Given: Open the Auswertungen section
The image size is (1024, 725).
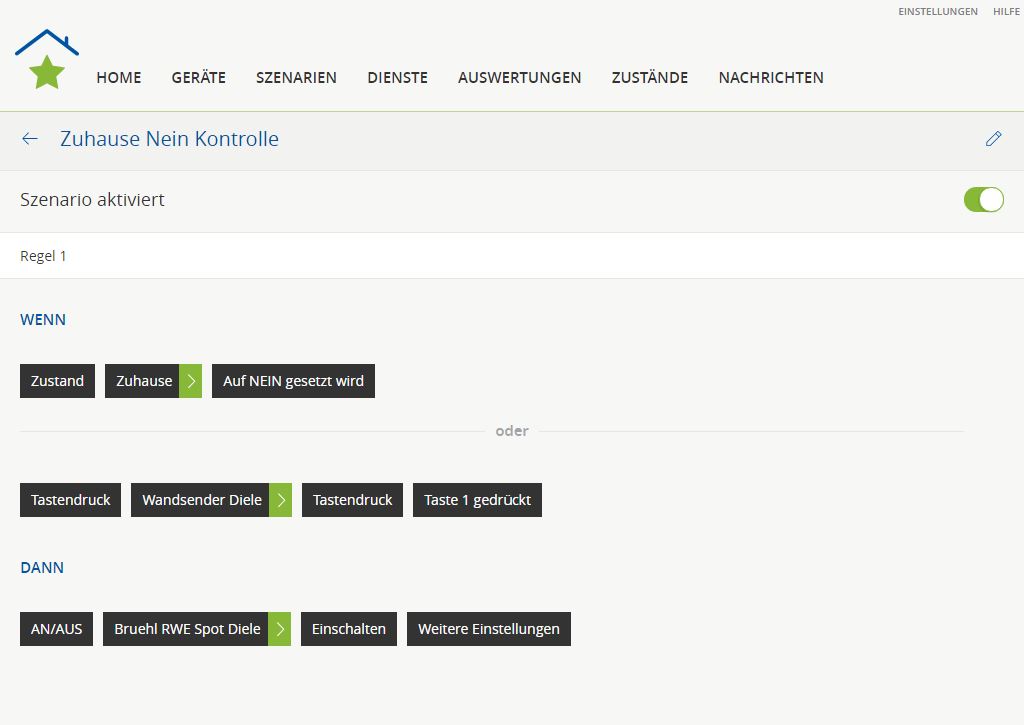Looking at the screenshot, I should (x=519, y=78).
